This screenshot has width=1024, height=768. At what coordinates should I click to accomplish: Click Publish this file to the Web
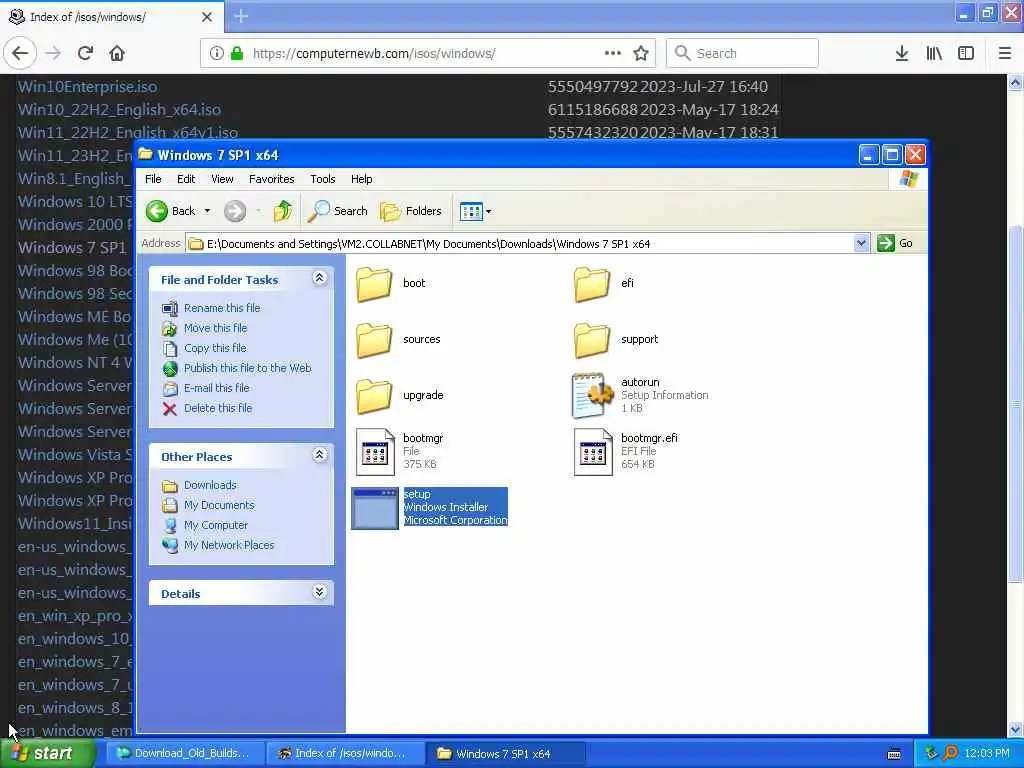(248, 368)
